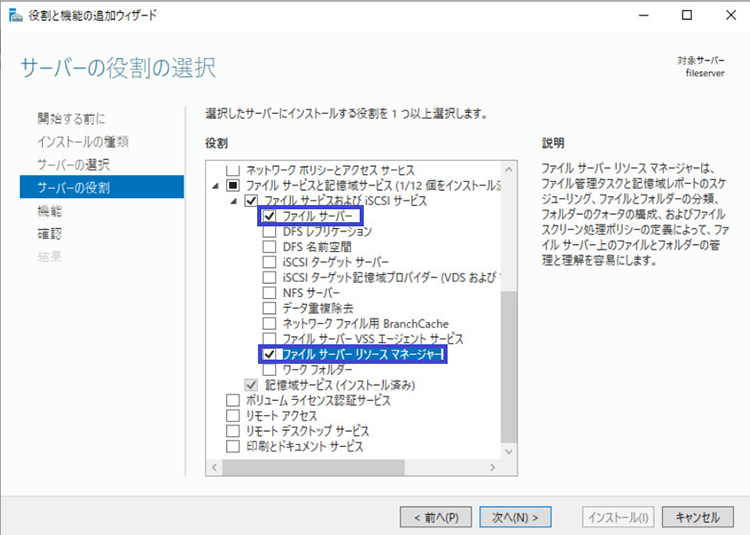
Task: Click the horizontal scroll-right arrow
Action: [x=493, y=467]
